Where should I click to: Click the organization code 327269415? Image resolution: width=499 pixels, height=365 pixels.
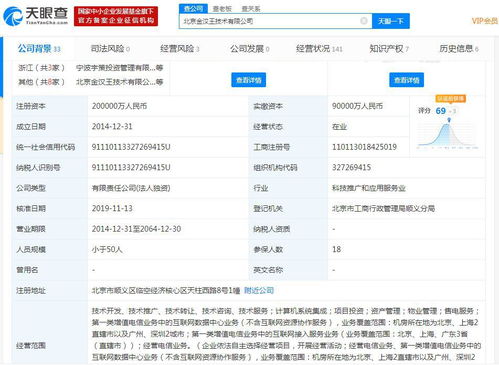tap(351, 167)
